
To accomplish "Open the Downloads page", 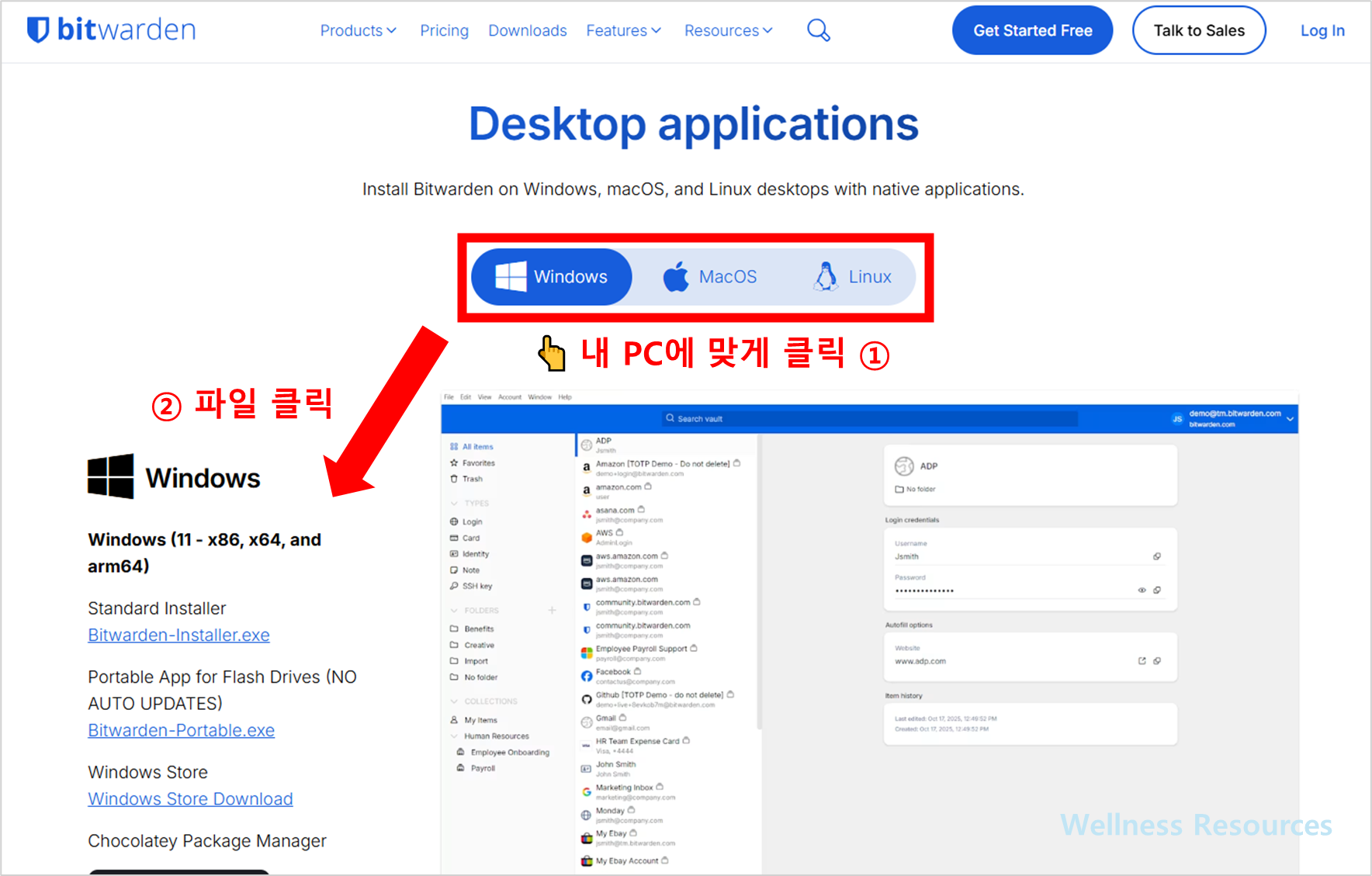I will coord(528,30).
